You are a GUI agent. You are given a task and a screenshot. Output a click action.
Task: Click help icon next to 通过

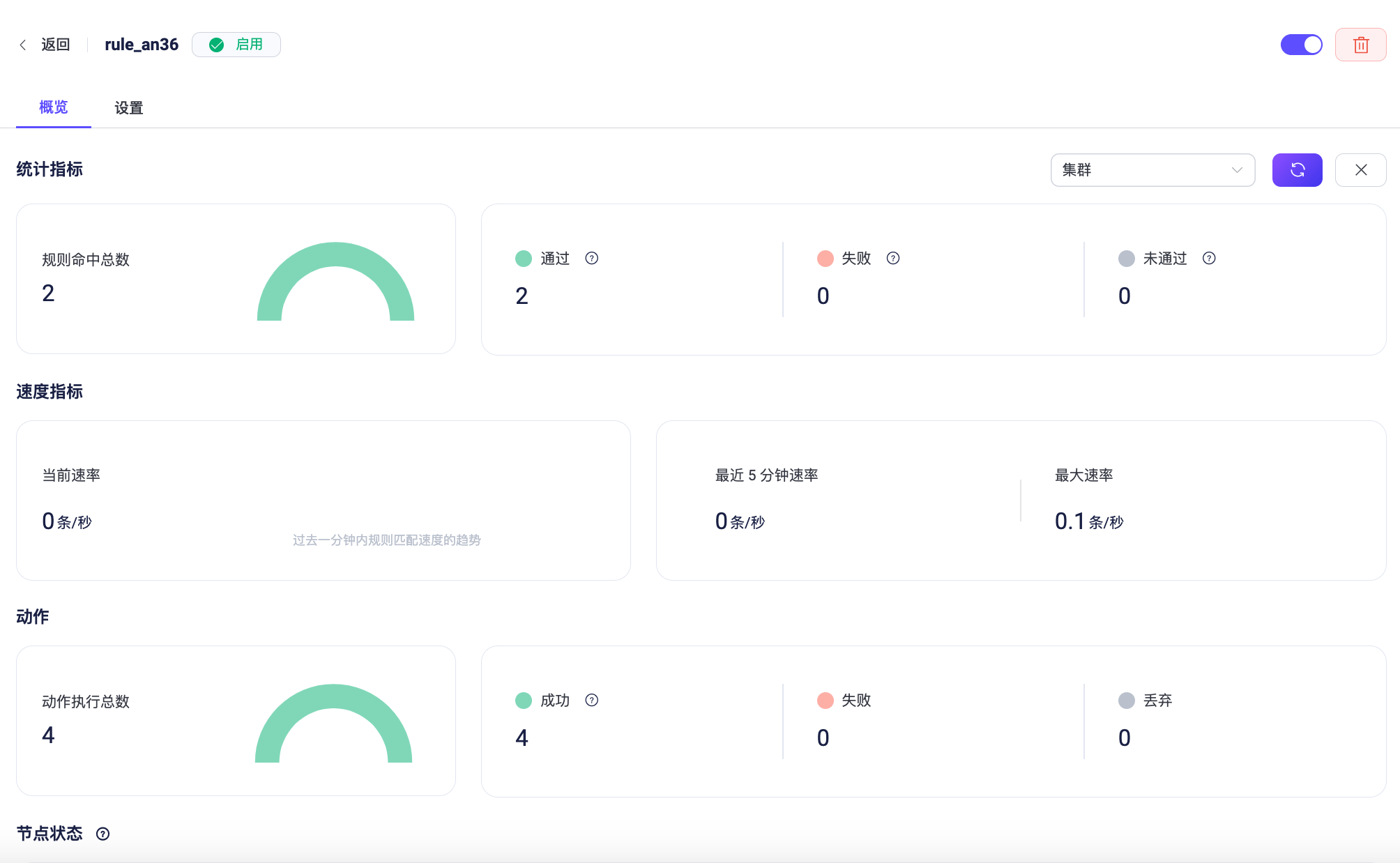click(591, 259)
